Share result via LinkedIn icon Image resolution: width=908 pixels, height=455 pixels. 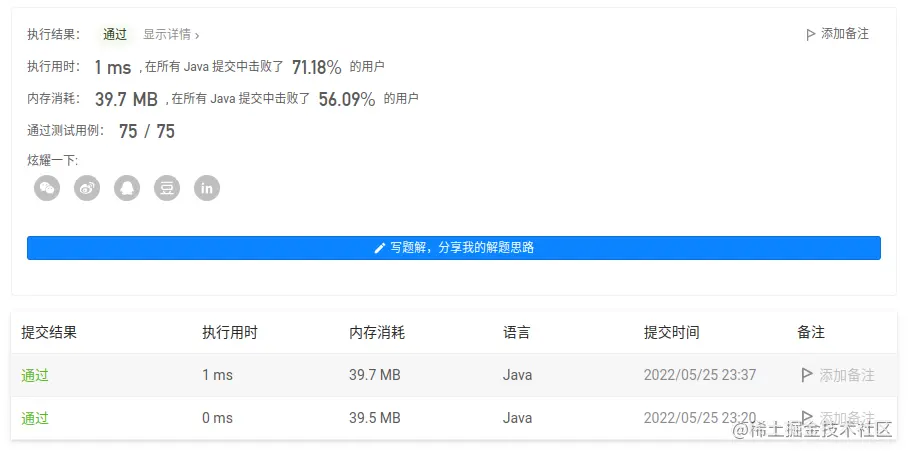207,188
